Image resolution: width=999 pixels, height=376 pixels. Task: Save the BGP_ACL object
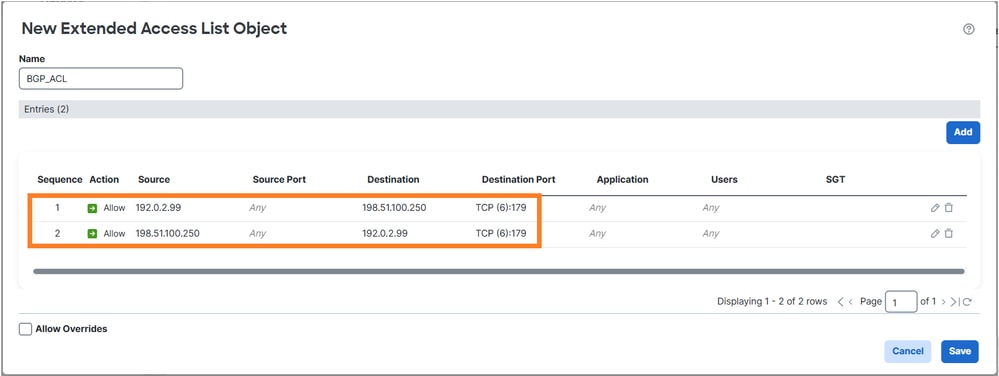click(959, 351)
